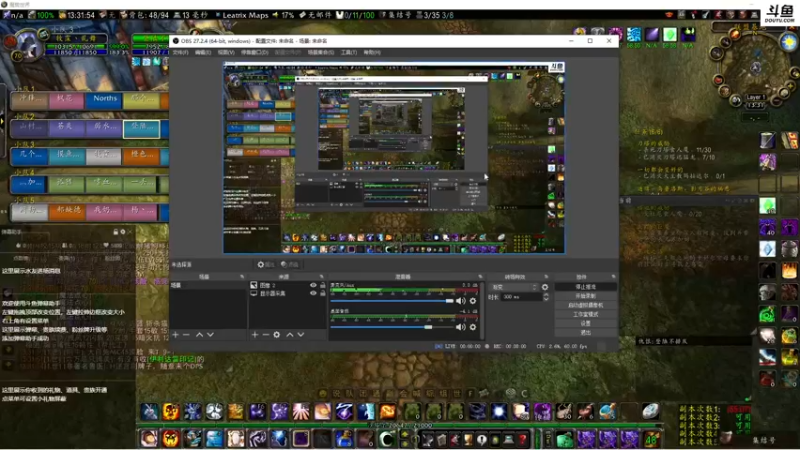800x450 pixels.
Task: Open source properties gear in the sources toolbar
Action: point(277,335)
